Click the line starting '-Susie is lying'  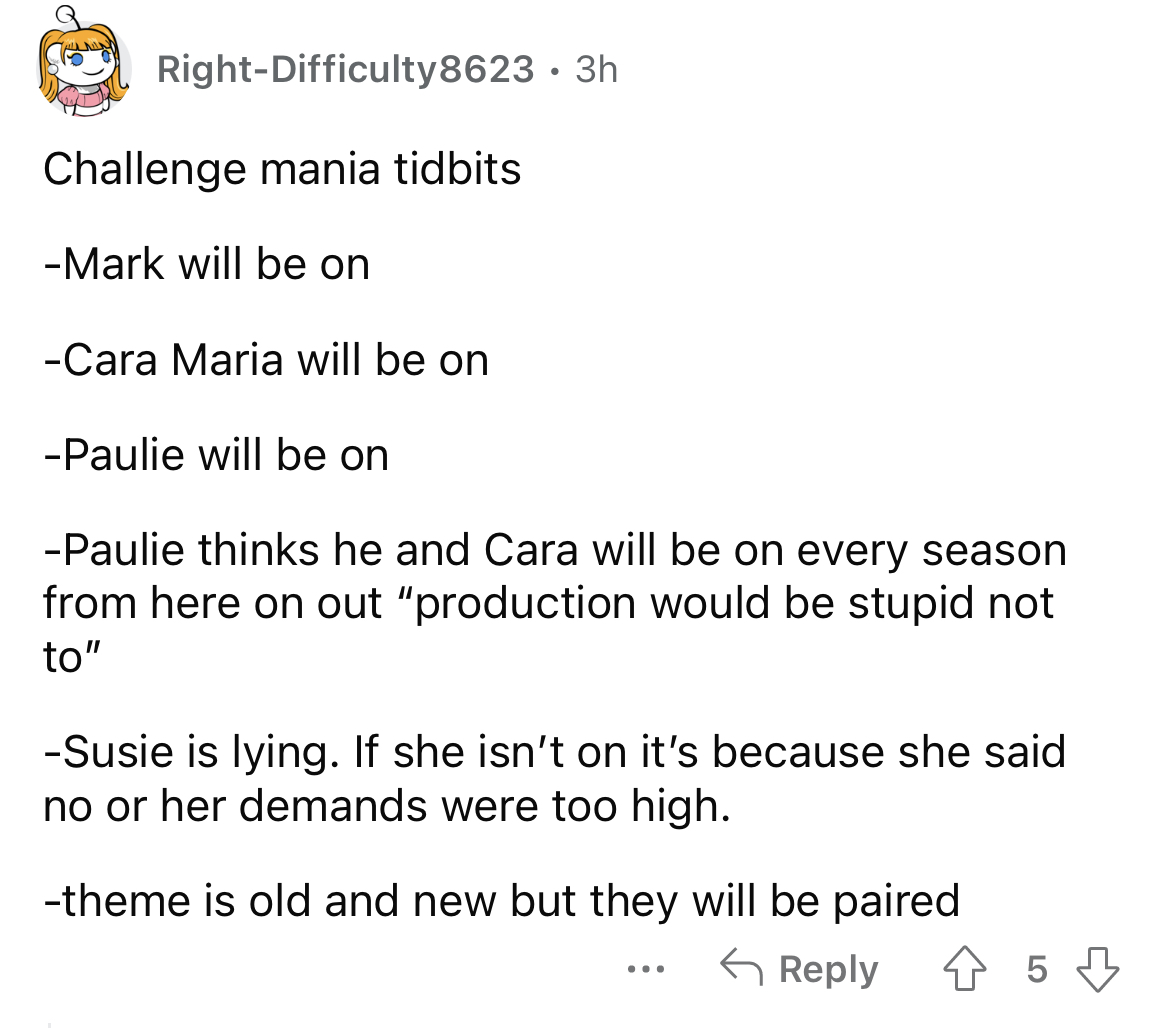click(554, 751)
